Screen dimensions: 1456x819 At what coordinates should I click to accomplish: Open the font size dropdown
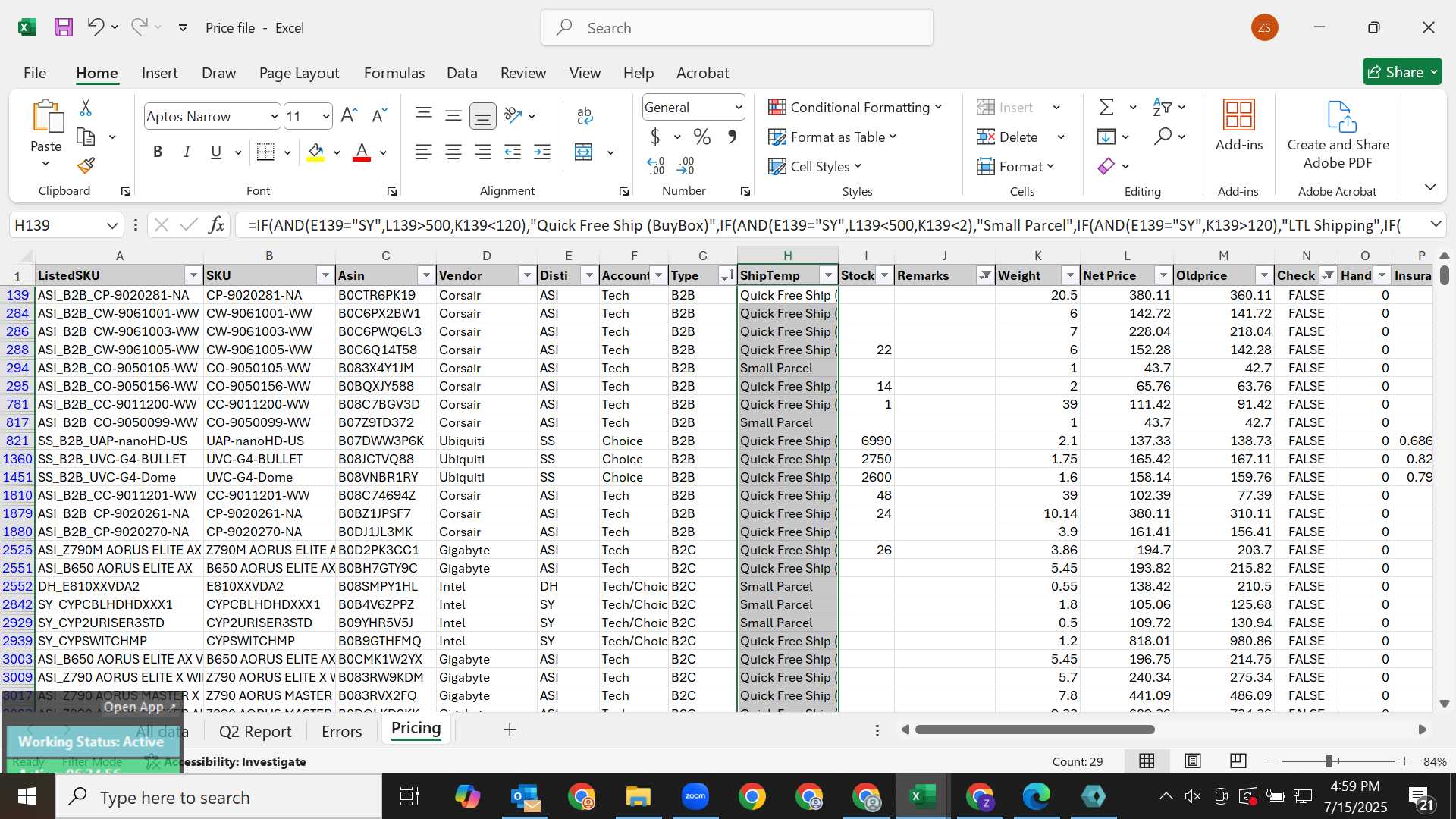click(x=325, y=116)
